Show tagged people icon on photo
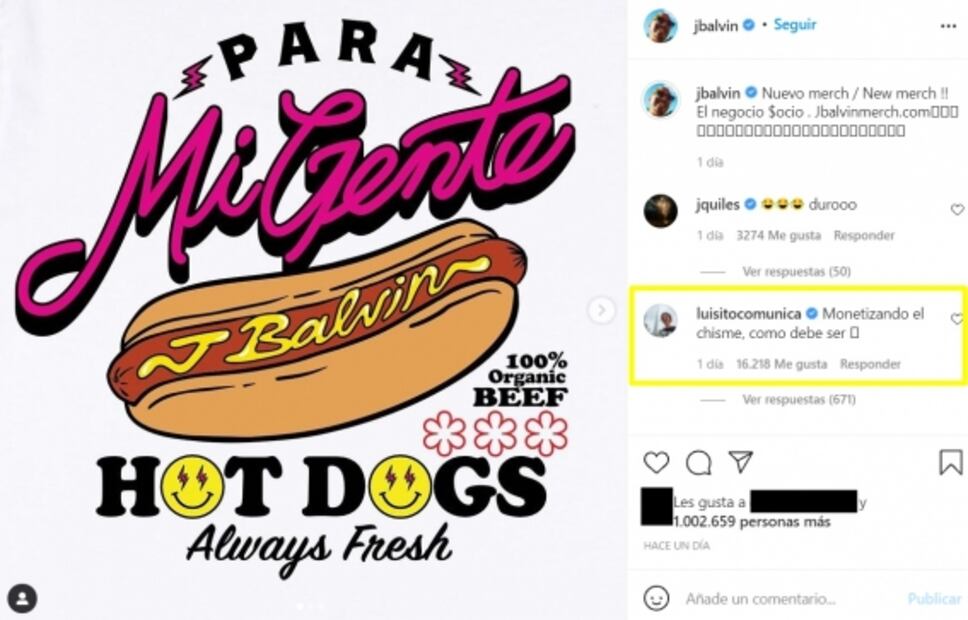The height and width of the screenshot is (620, 968). [x=23, y=598]
